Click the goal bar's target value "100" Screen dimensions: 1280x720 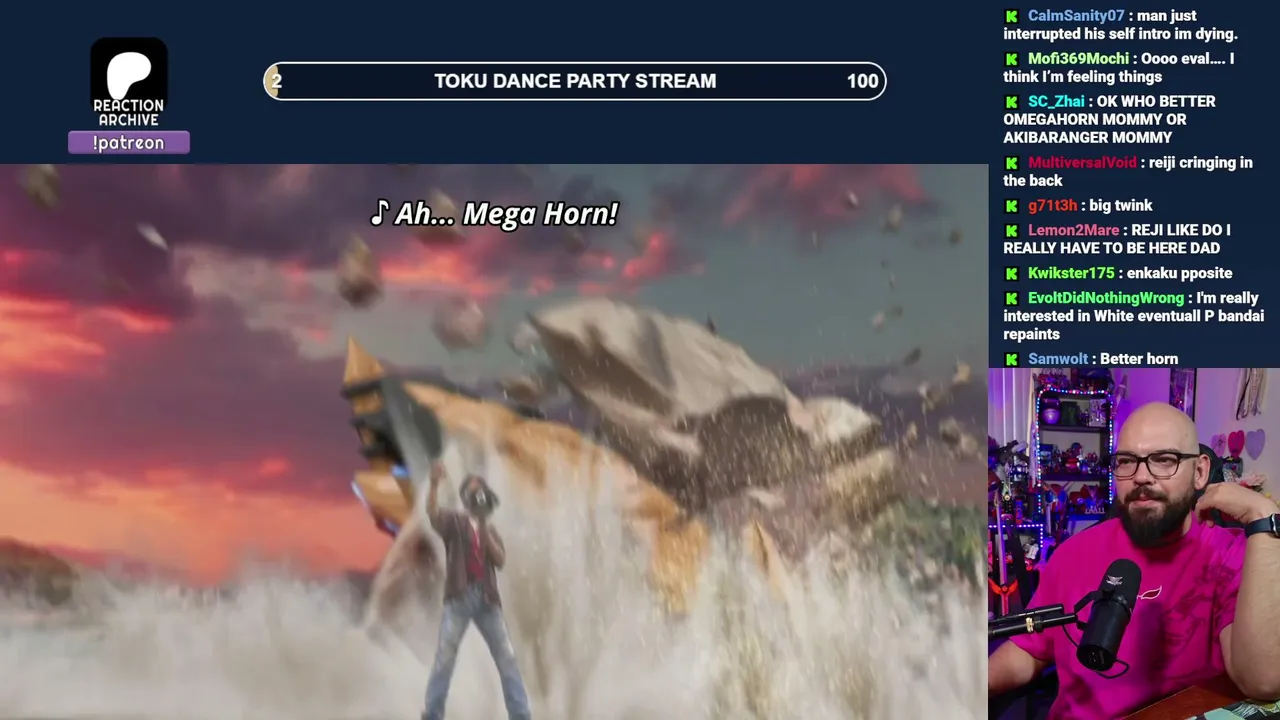[x=862, y=81]
